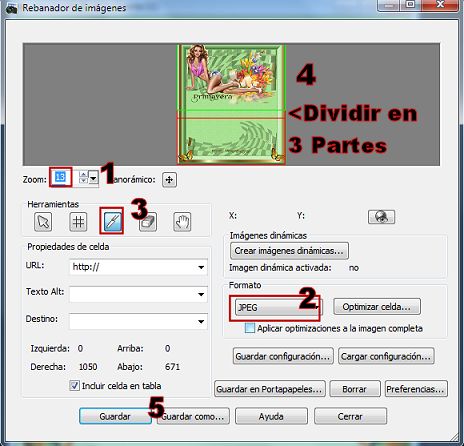Open the Destino dropdown list

point(201,321)
